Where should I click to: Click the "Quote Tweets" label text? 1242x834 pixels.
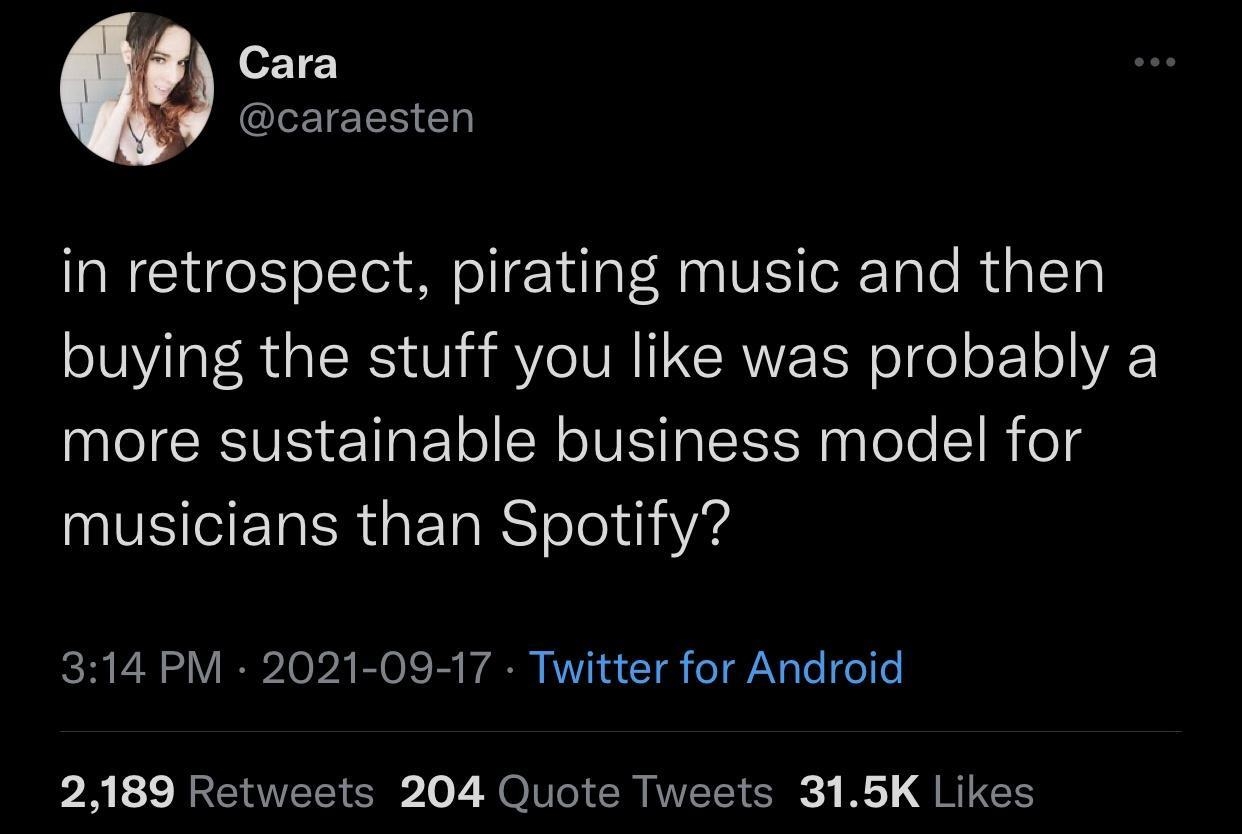(635, 792)
